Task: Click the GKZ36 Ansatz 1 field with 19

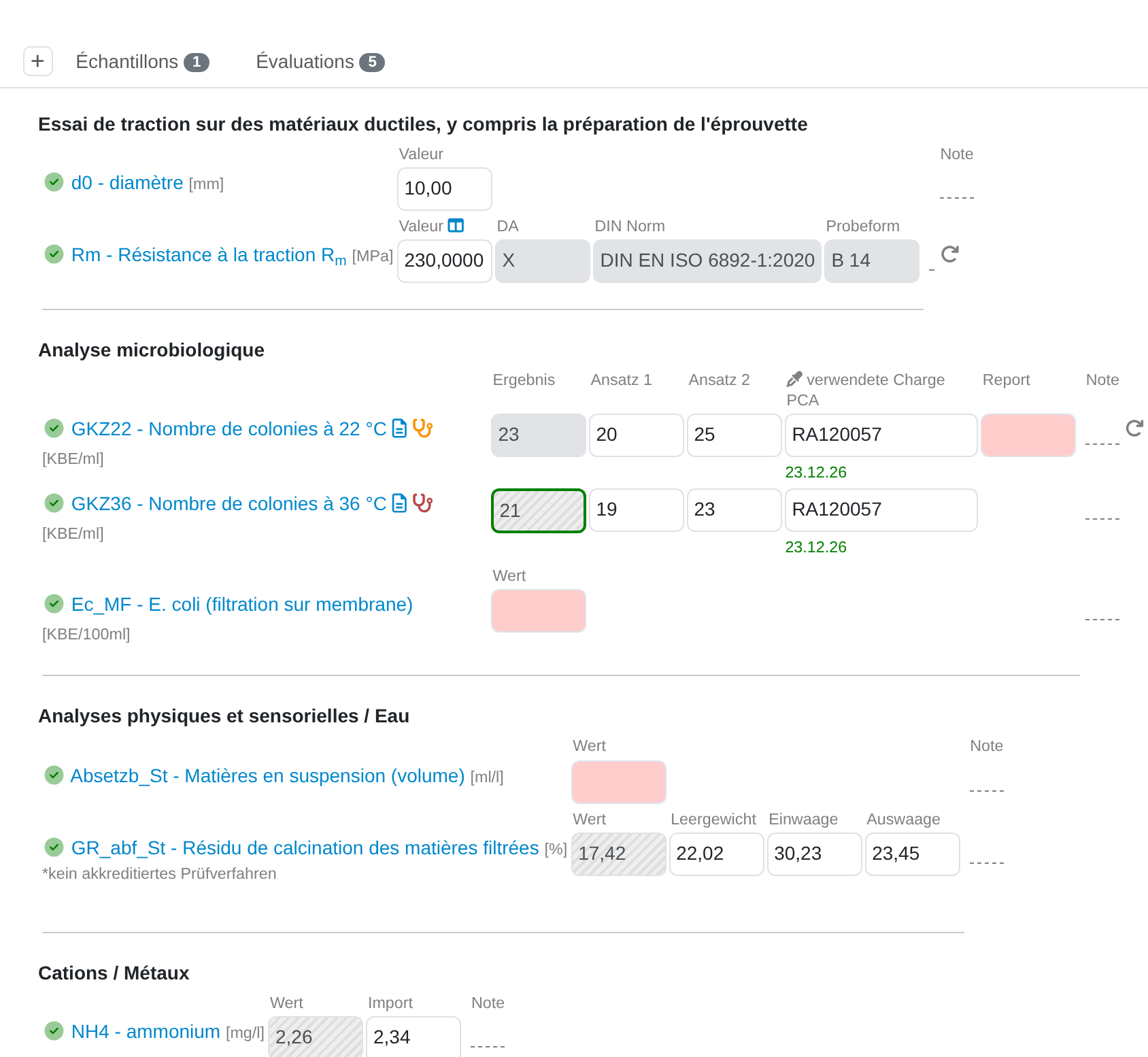Action: (x=637, y=510)
